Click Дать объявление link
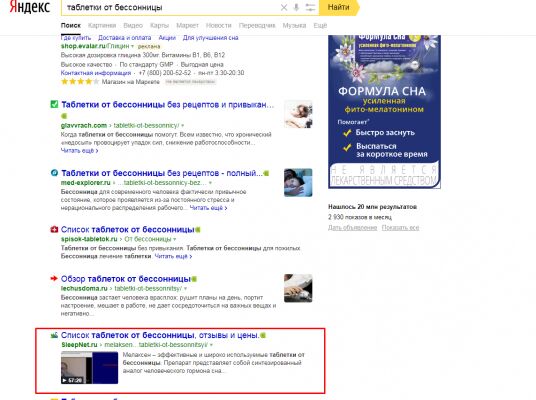 352,228
